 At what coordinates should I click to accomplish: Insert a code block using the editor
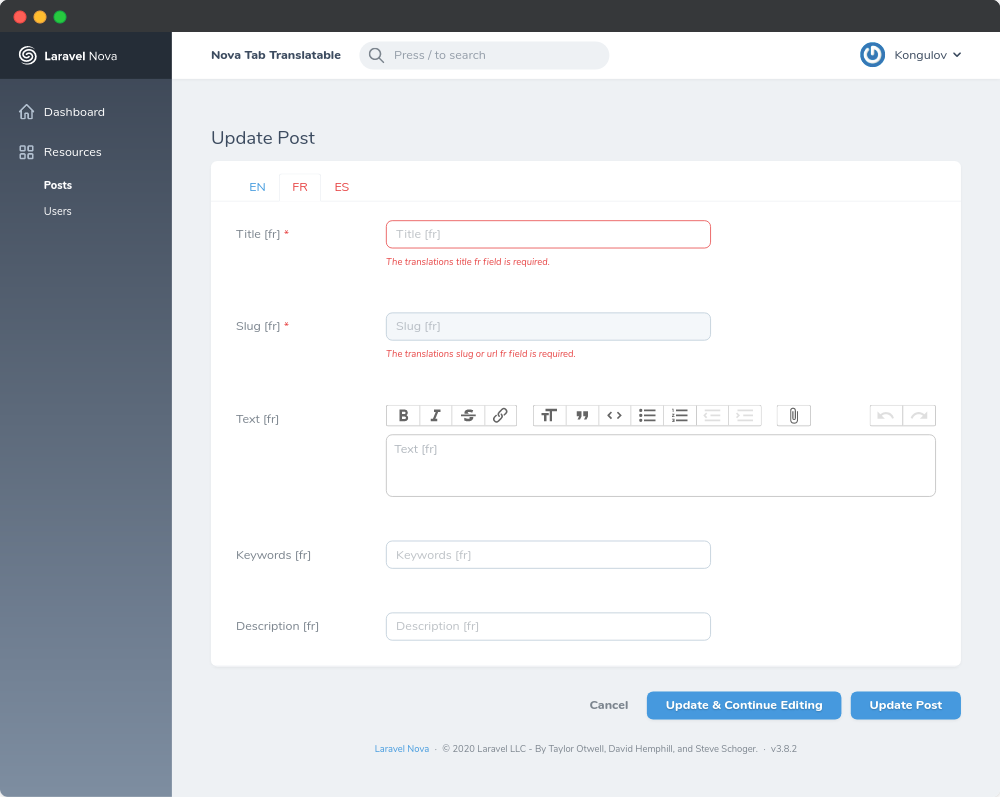point(614,415)
